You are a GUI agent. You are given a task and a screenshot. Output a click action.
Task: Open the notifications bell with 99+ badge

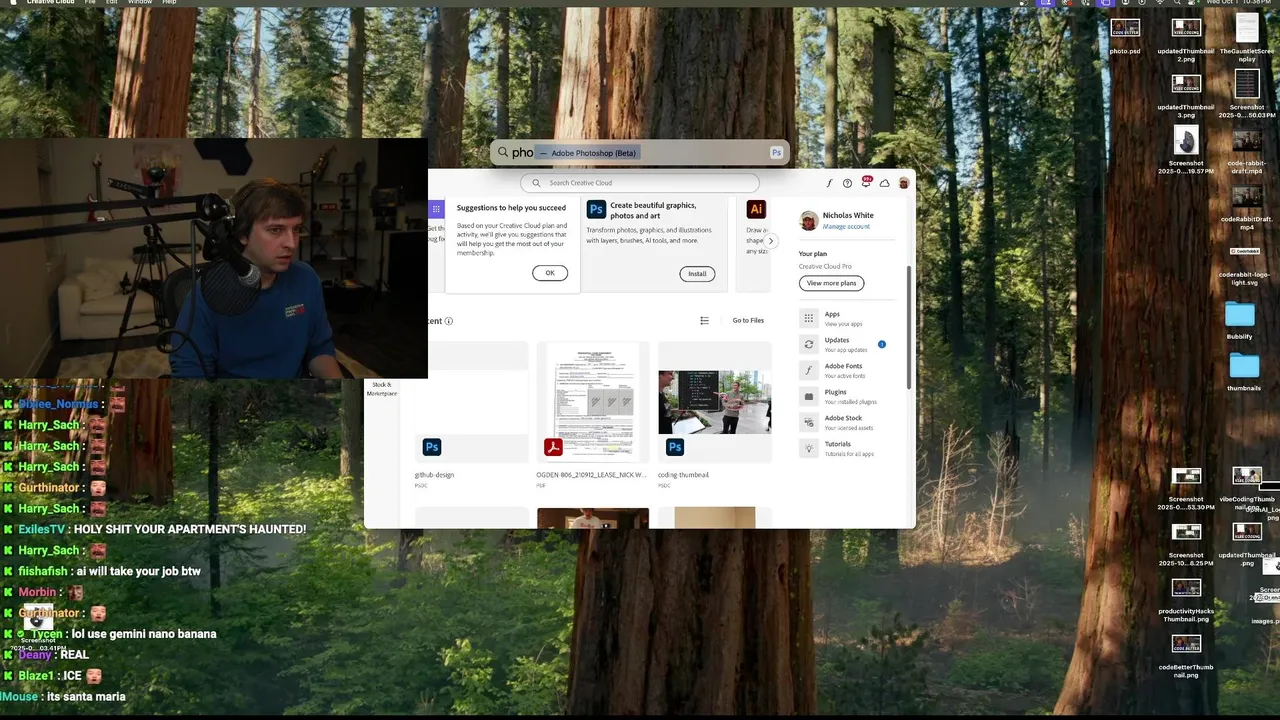pyautogui.click(x=866, y=182)
